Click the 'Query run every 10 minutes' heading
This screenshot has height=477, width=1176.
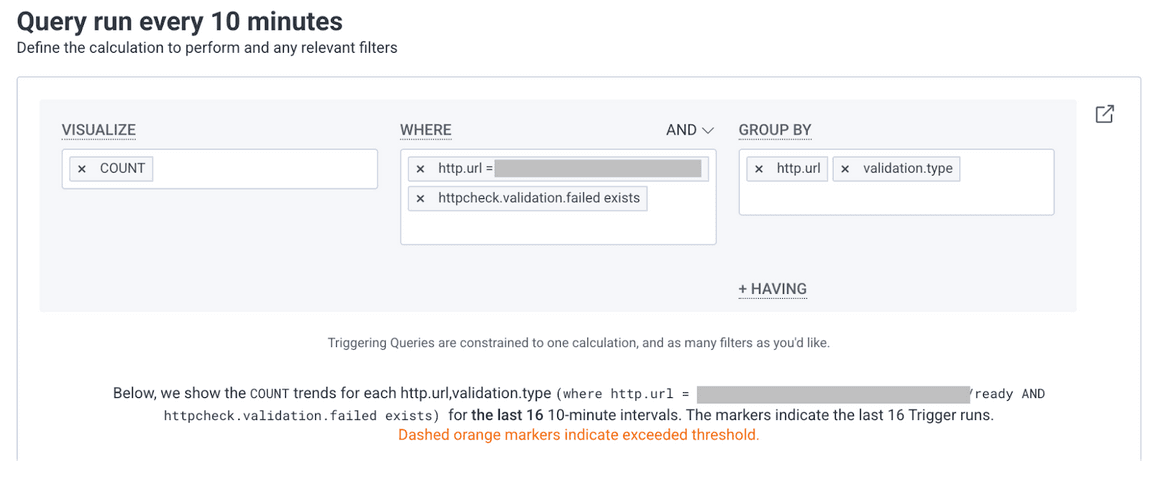tap(180, 21)
